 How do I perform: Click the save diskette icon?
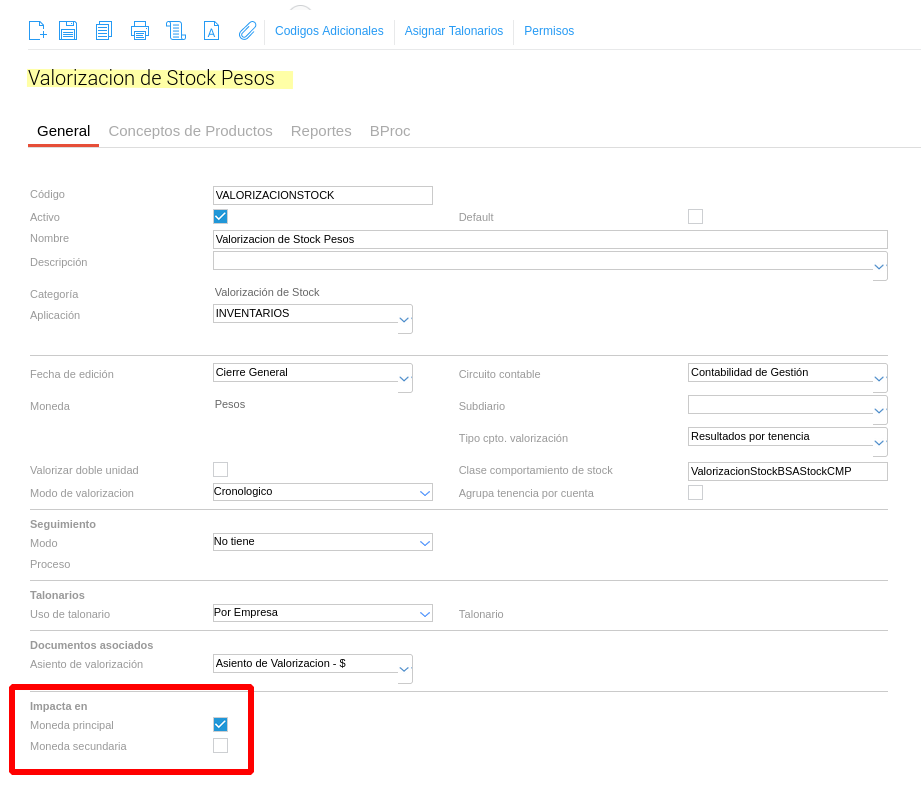tap(68, 31)
